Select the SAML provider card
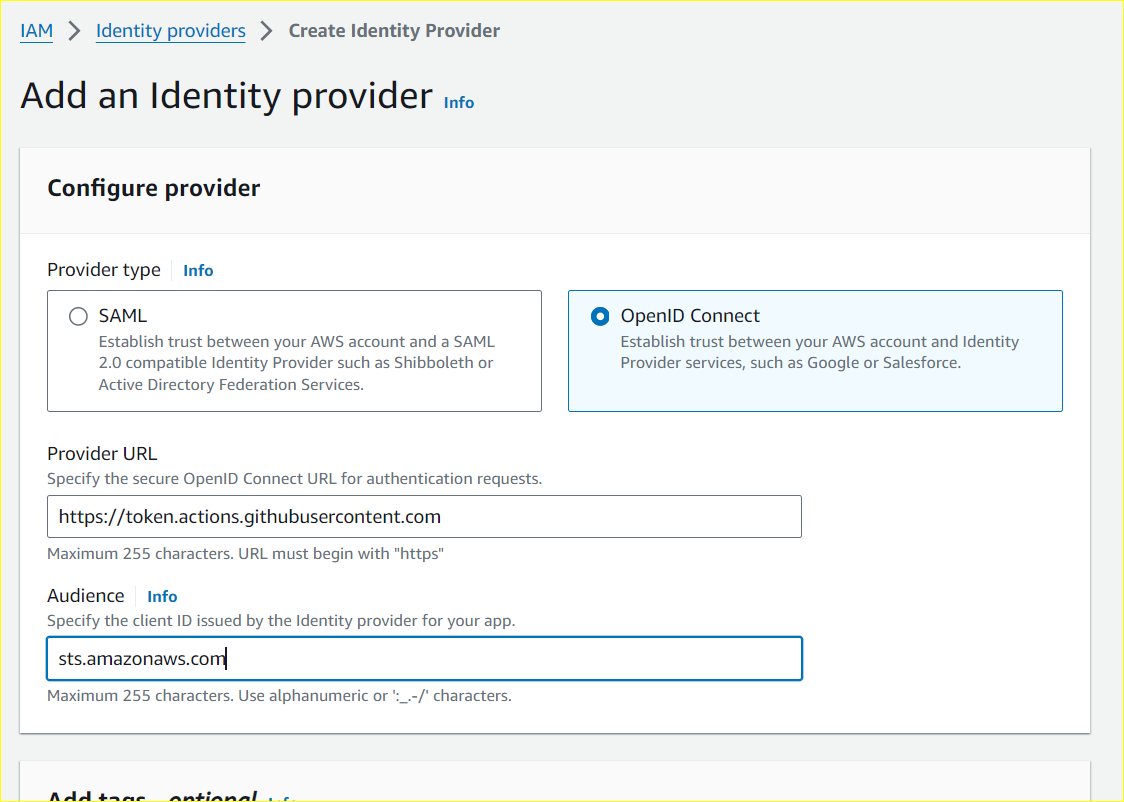The width and height of the screenshot is (1124, 802). tap(294, 350)
